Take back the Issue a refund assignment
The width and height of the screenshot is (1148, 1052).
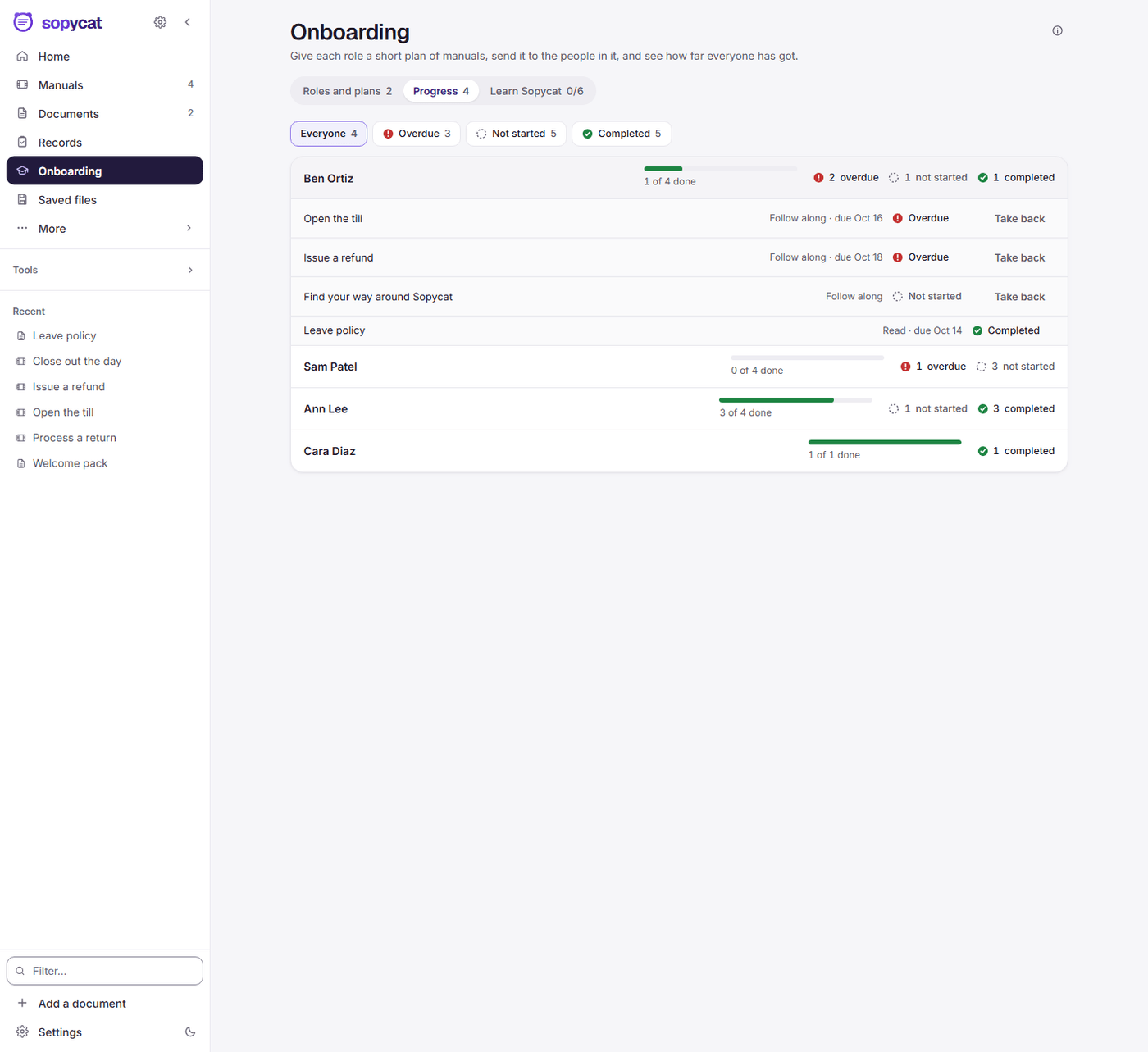pyautogui.click(x=1019, y=258)
